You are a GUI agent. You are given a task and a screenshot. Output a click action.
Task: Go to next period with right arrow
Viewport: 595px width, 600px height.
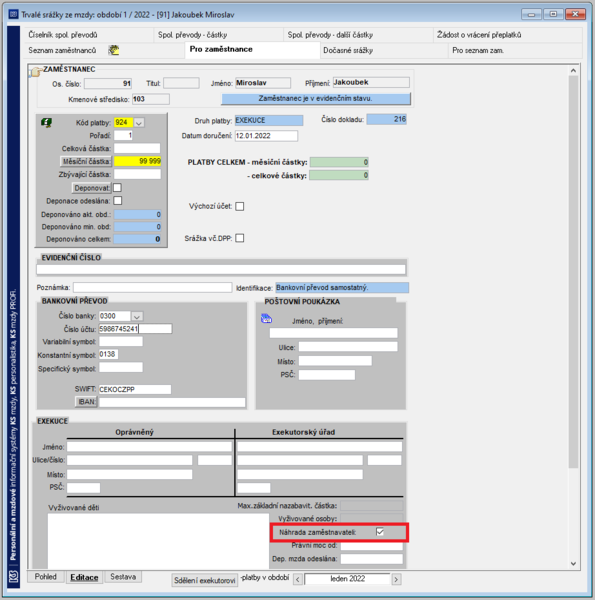click(396, 579)
